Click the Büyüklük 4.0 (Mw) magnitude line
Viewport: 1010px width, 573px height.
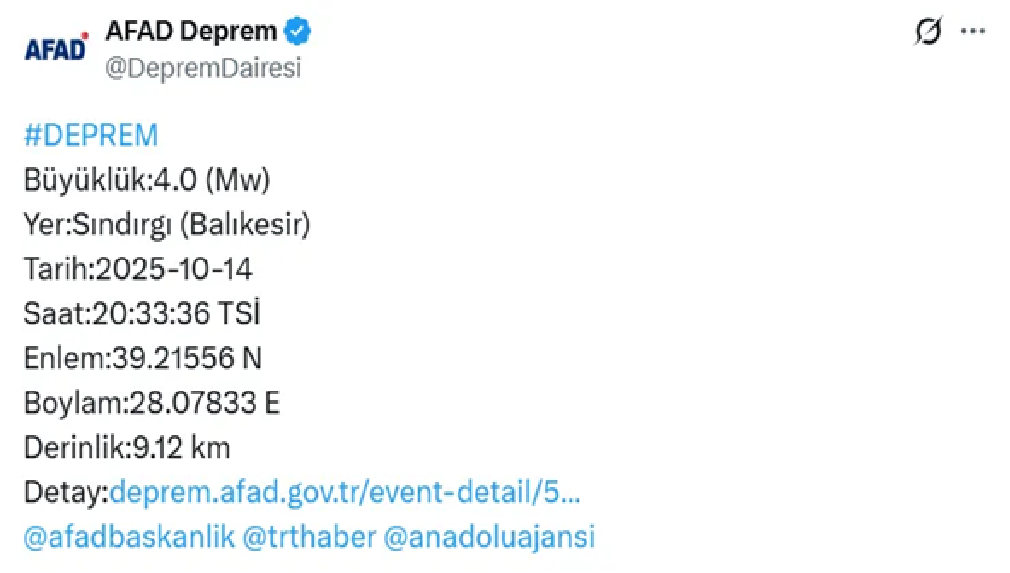[x=147, y=180]
